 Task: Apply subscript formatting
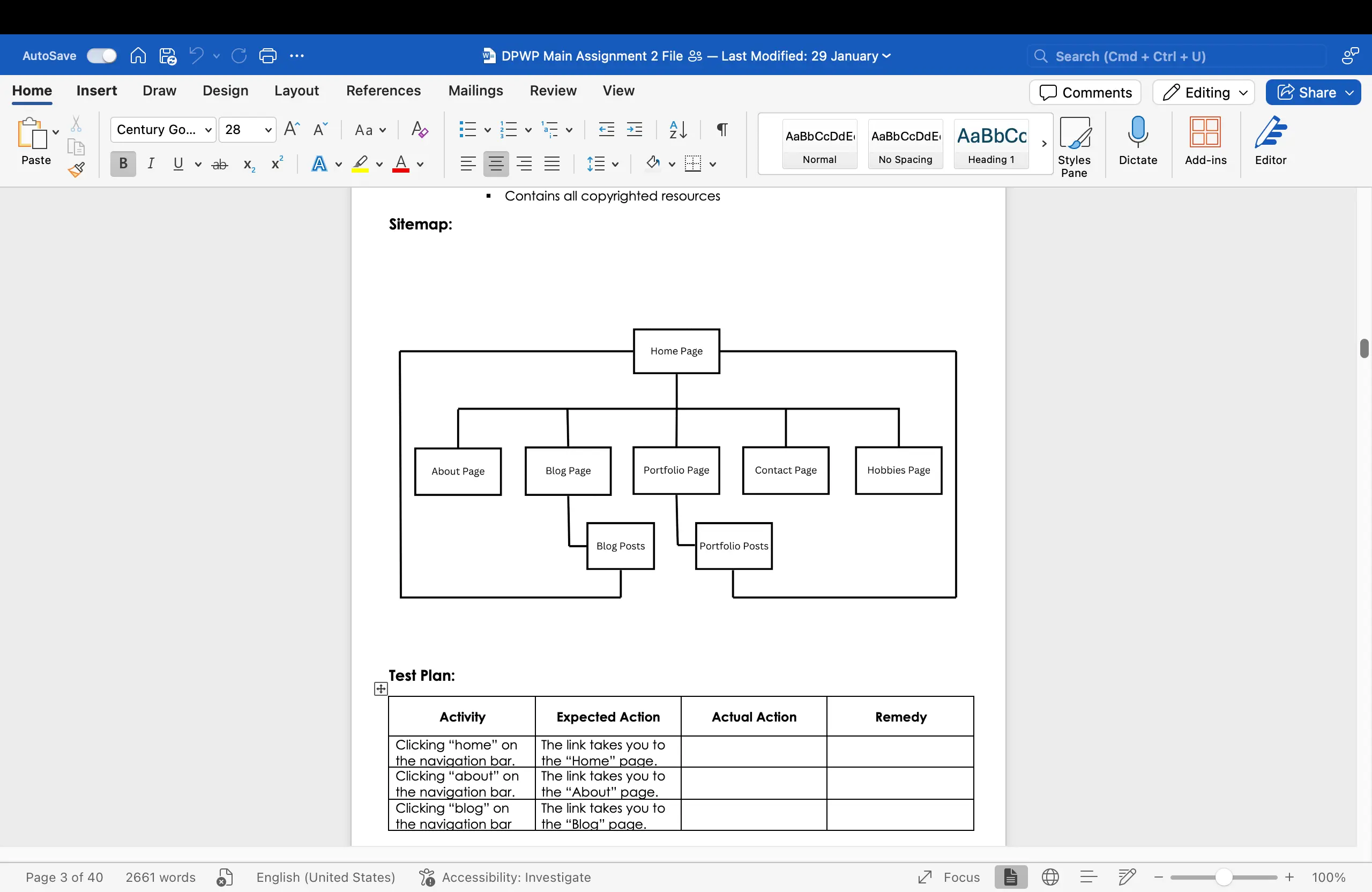coord(247,163)
